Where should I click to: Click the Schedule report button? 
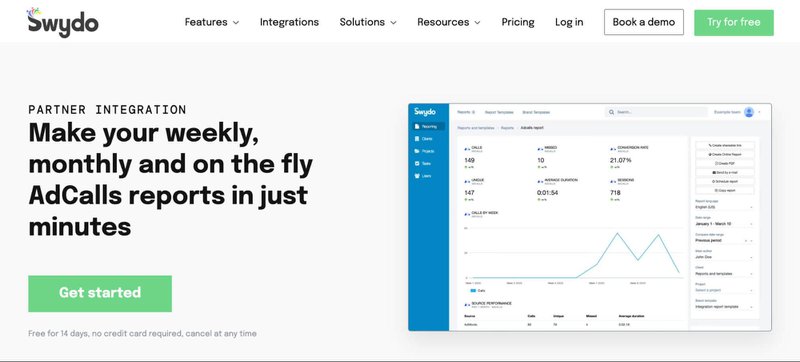tap(725, 182)
